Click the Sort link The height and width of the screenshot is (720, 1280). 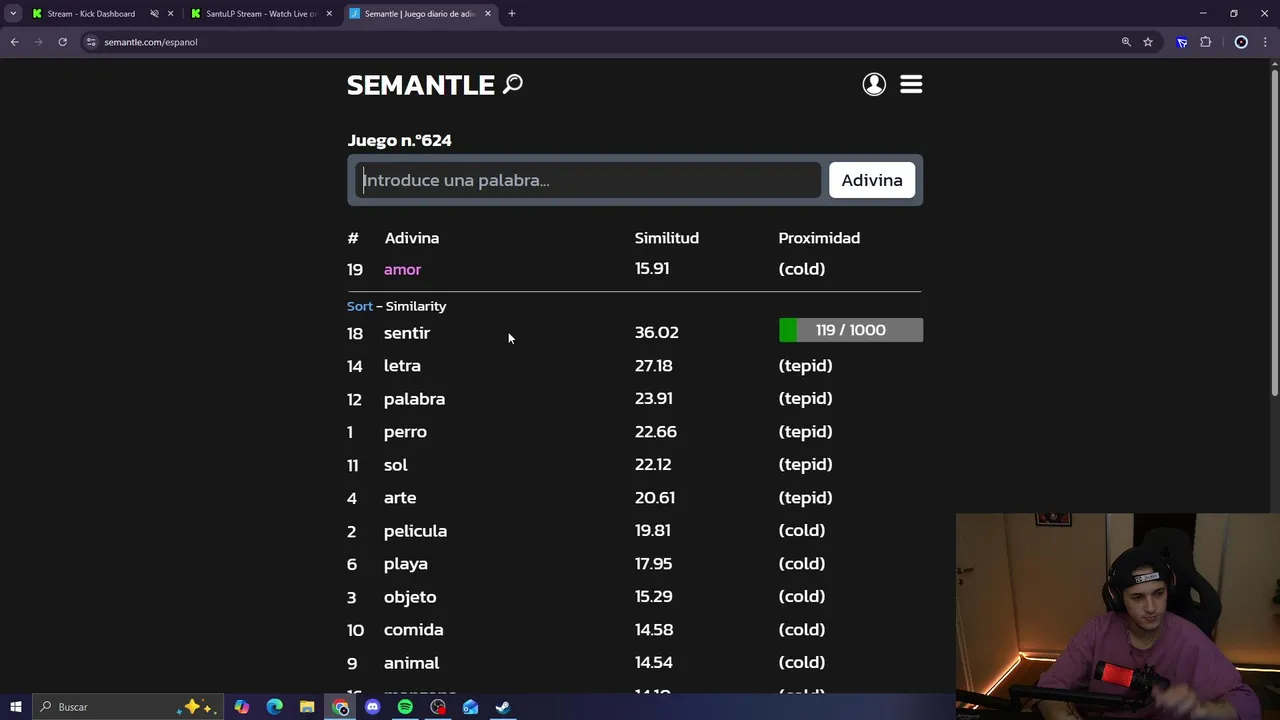coord(360,306)
